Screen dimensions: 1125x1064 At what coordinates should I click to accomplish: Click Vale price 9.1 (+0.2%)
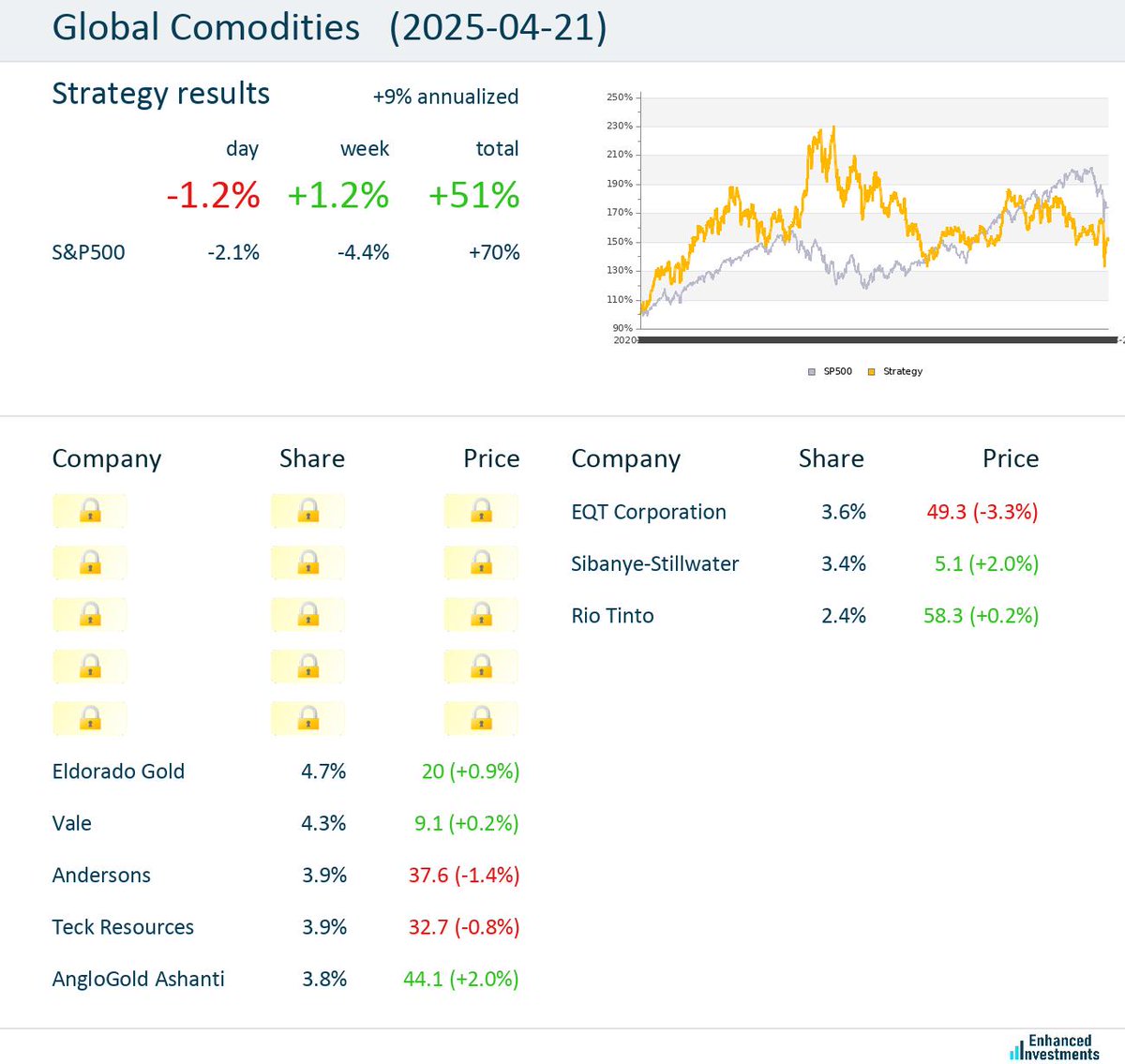click(467, 823)
